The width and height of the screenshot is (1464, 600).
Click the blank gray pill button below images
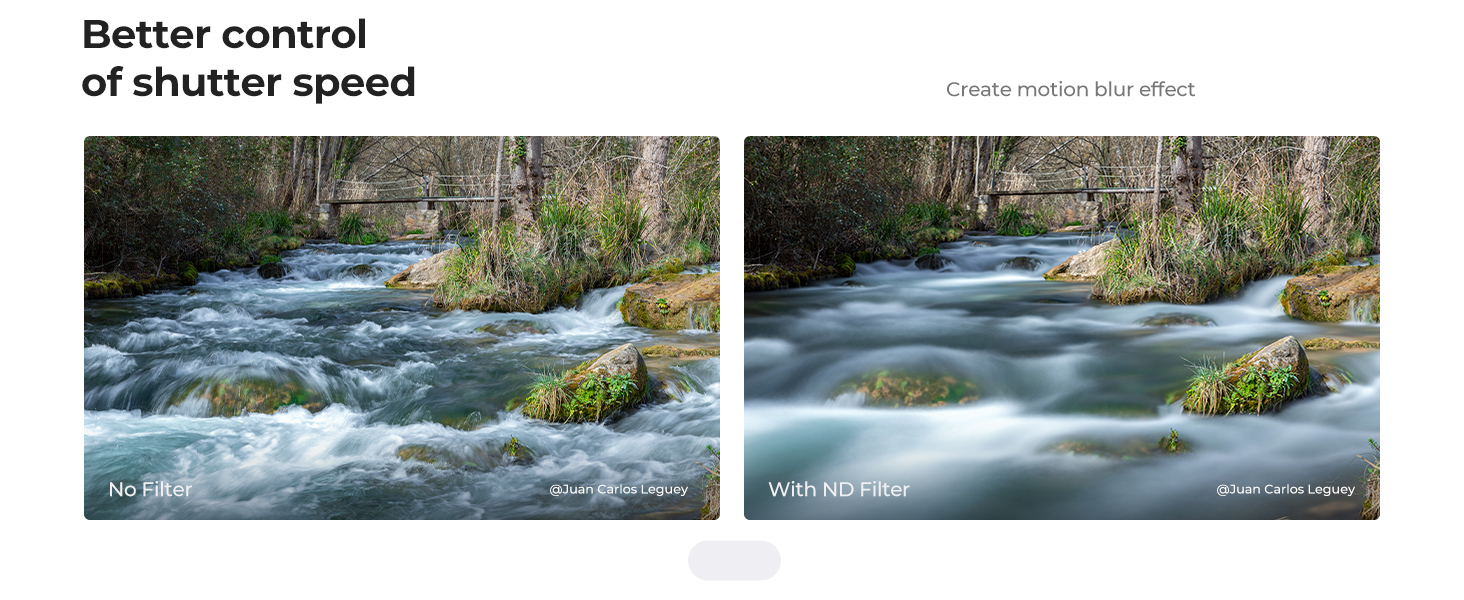click(x=734, y=560)
